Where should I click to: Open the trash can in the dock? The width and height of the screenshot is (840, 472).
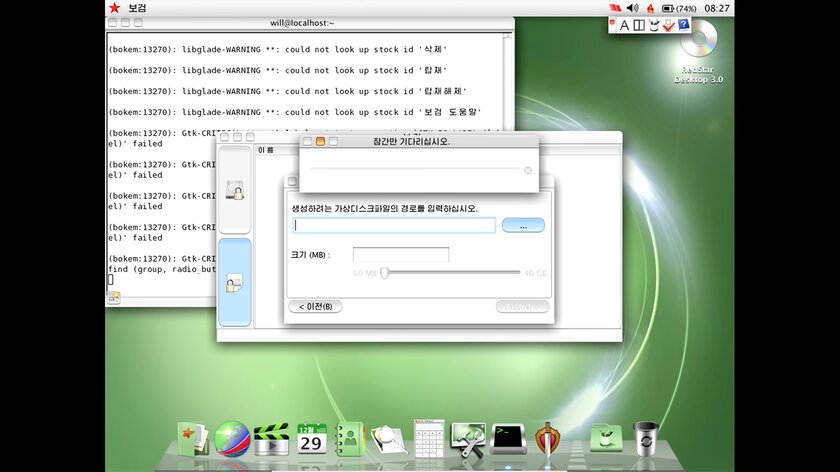click(646, 438)
